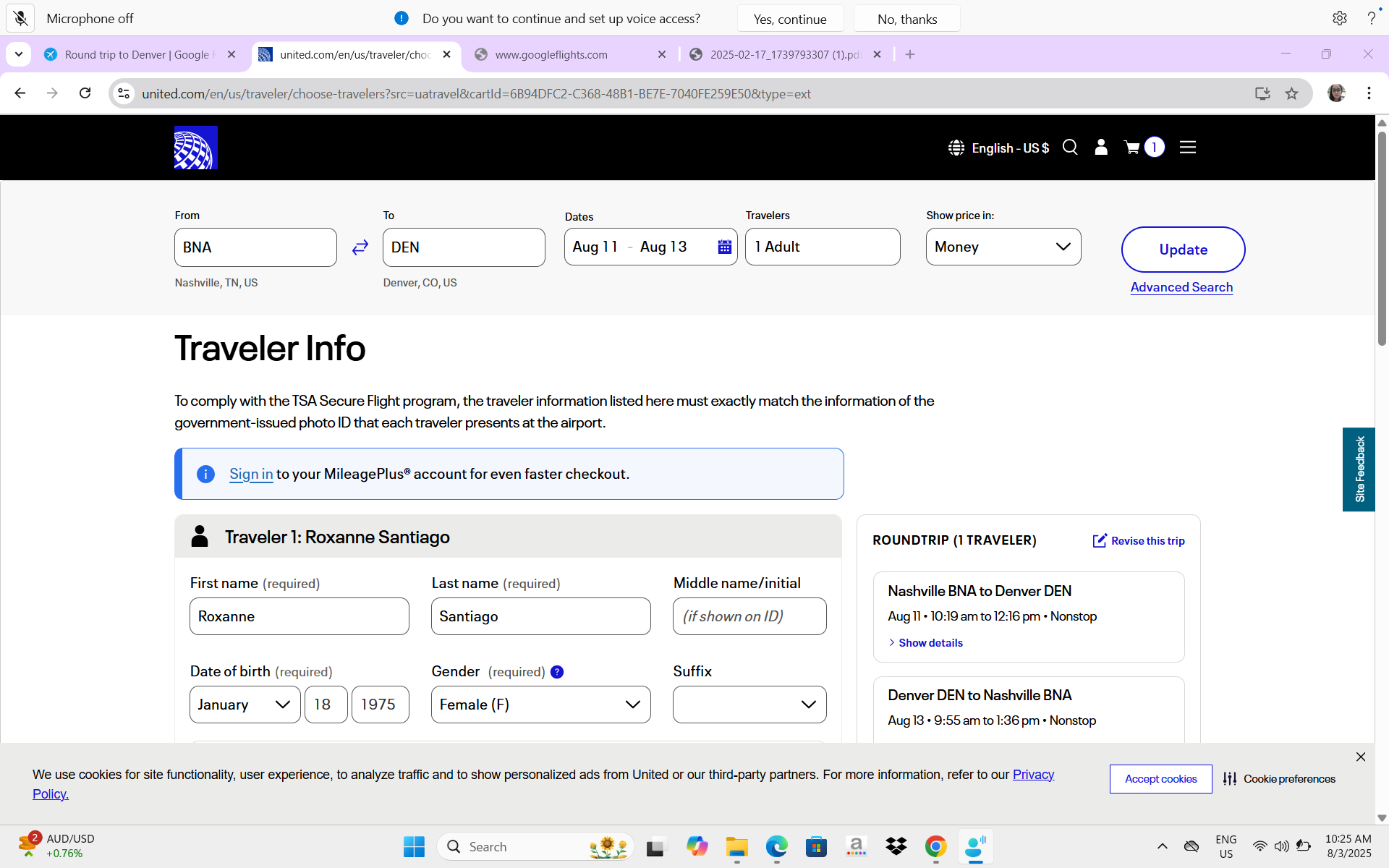Open the tab search dropdown arrow
The image size is (1389, 868).
[x=19, y=54]
